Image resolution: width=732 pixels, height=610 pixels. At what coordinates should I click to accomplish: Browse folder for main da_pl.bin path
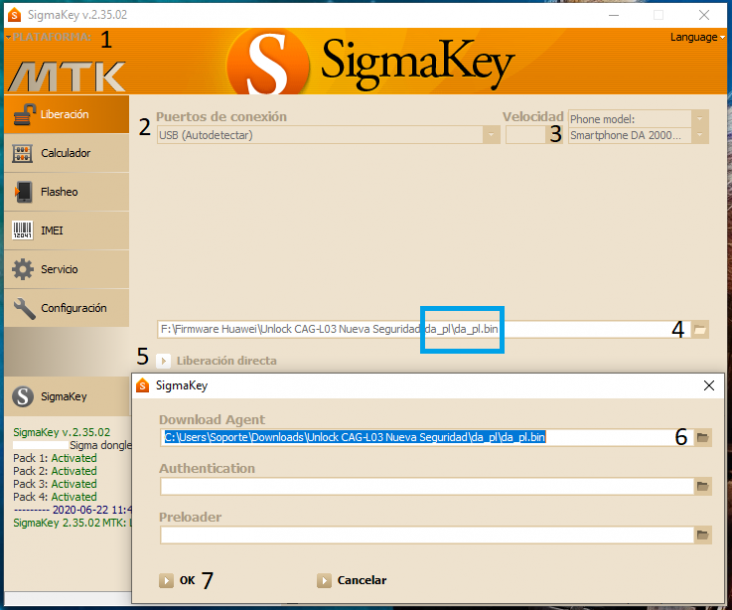(x=699, y=330)
